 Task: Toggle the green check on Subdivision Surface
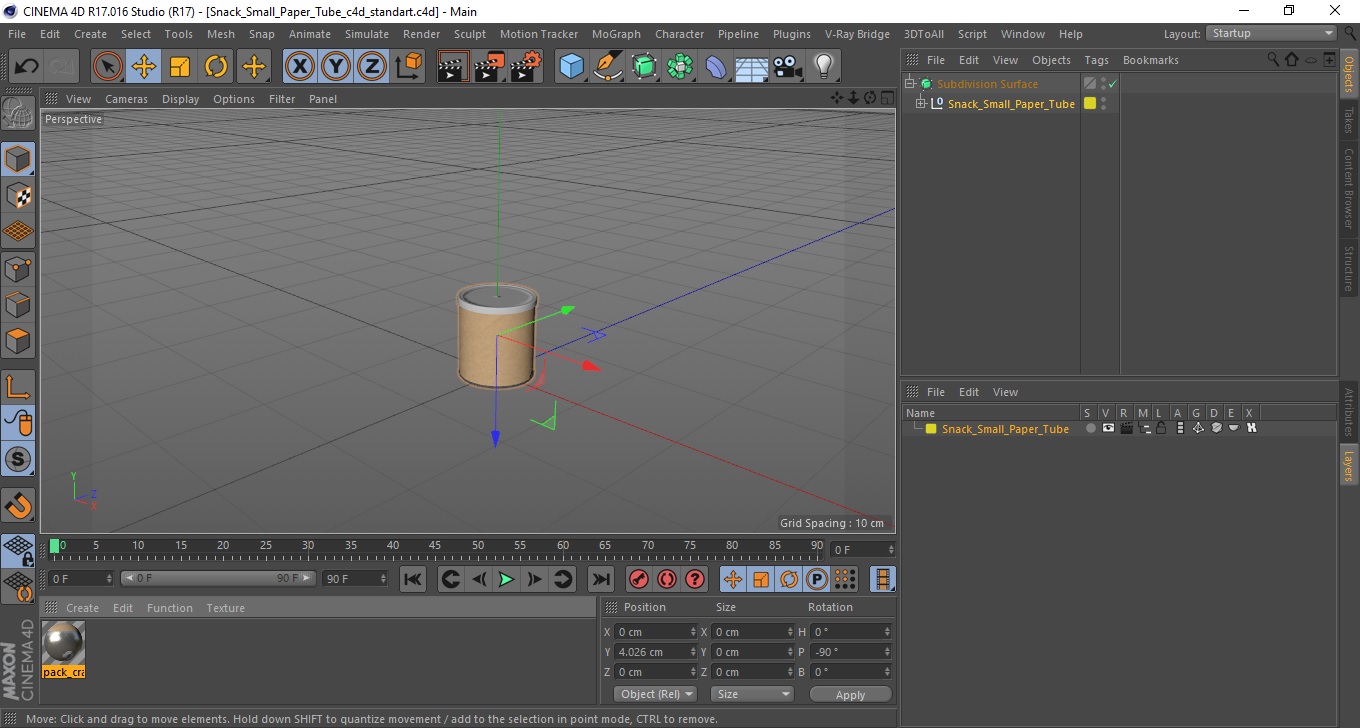click(1112, 84)
